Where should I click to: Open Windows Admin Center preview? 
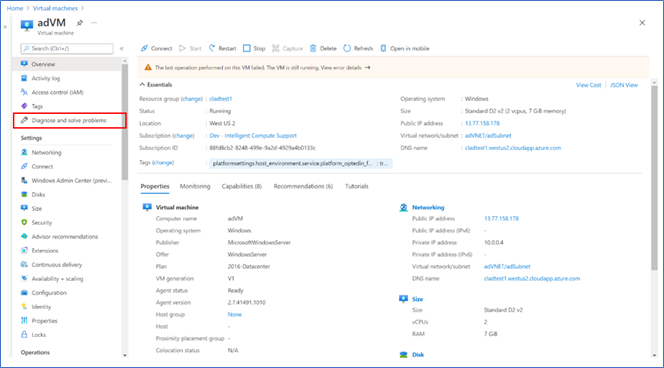[71, 180]
